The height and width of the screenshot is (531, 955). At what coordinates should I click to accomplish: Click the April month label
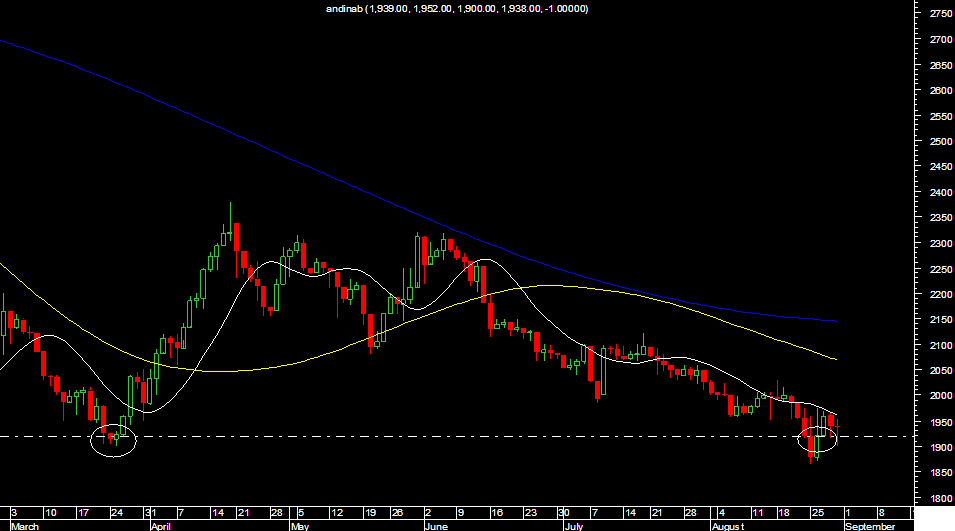(x=161, y=526)
